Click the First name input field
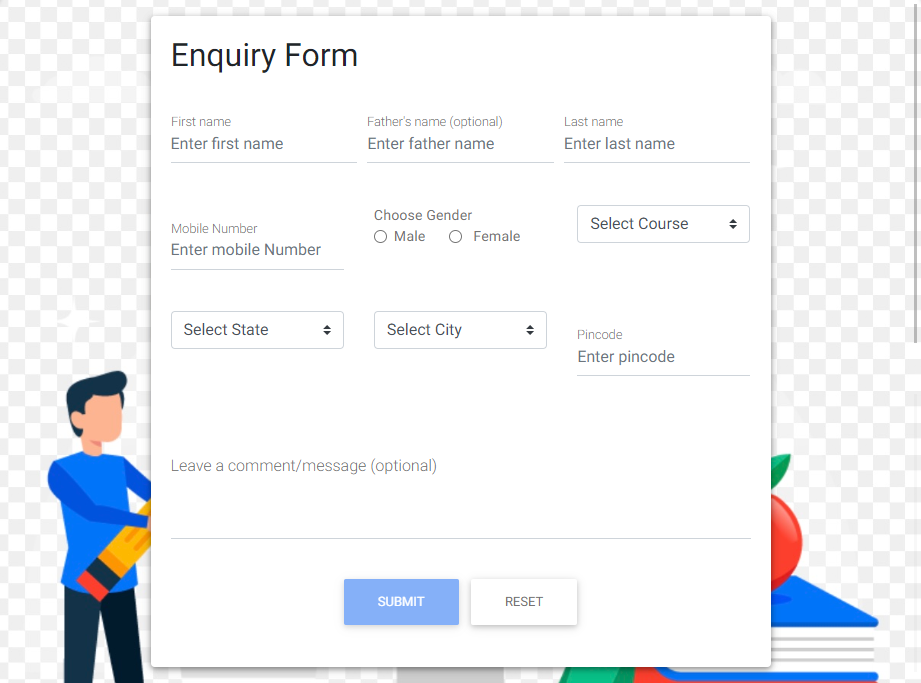The height and width of the screenshot is (683, 921). pos(263,144)
